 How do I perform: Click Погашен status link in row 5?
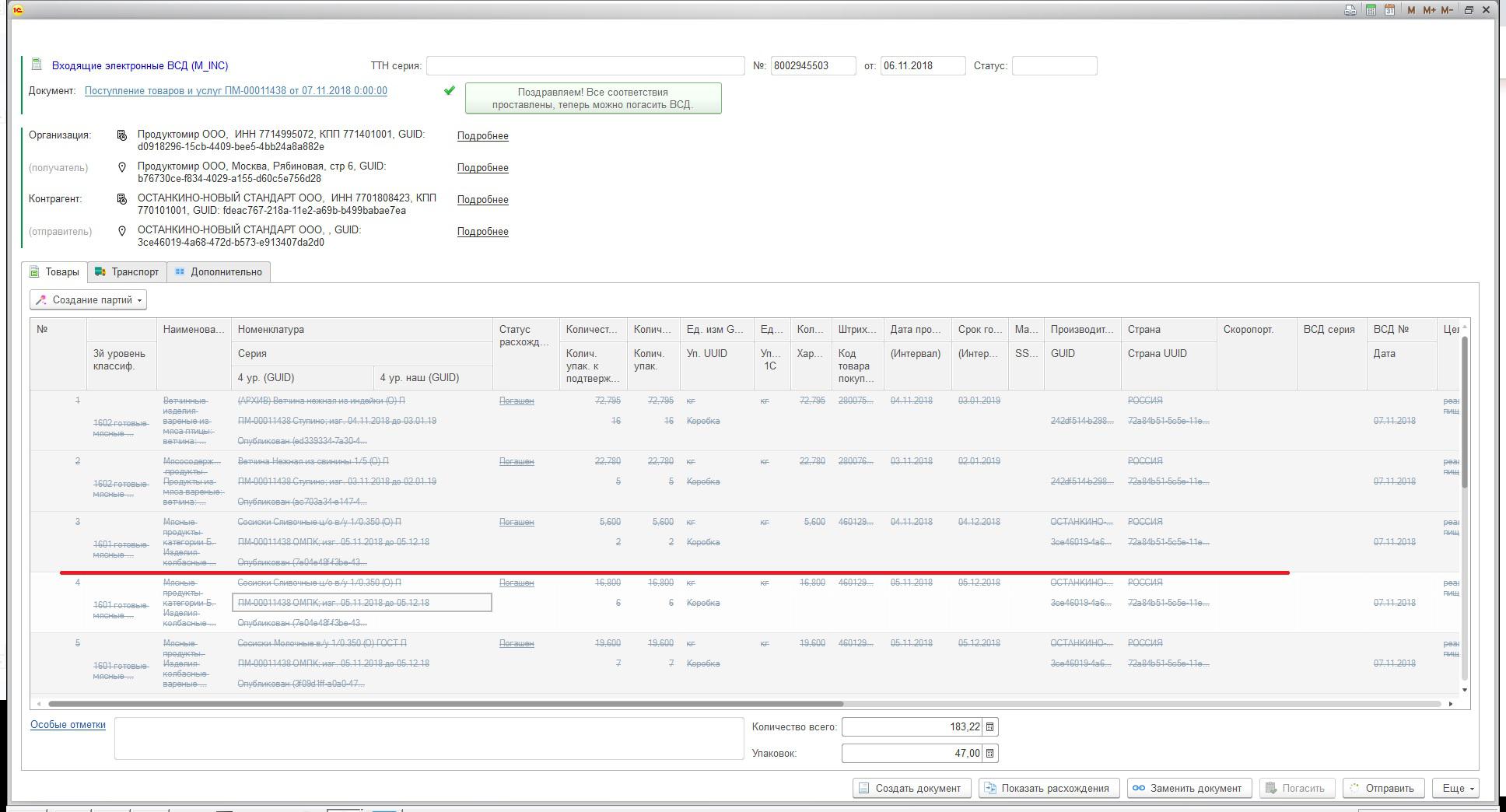click(517, 643)
